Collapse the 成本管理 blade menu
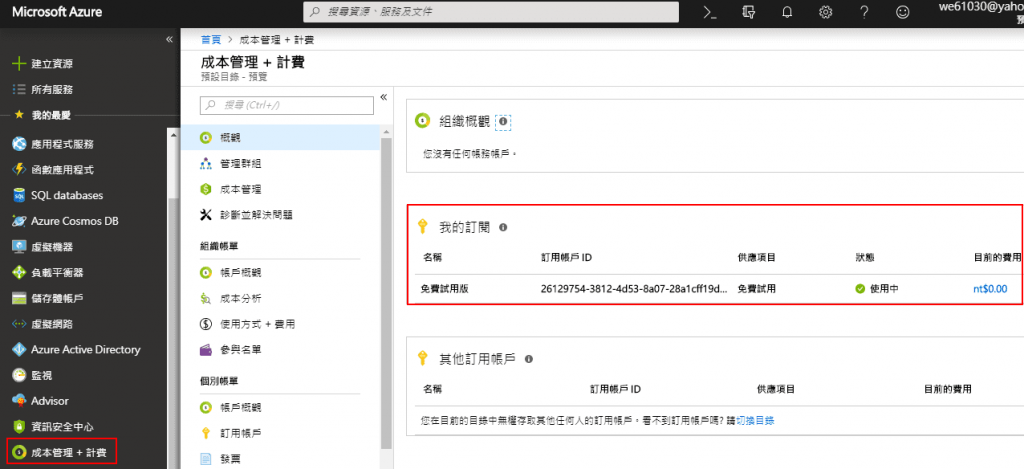This screenshot has height=469, width=1024. (x=383, y=97)
